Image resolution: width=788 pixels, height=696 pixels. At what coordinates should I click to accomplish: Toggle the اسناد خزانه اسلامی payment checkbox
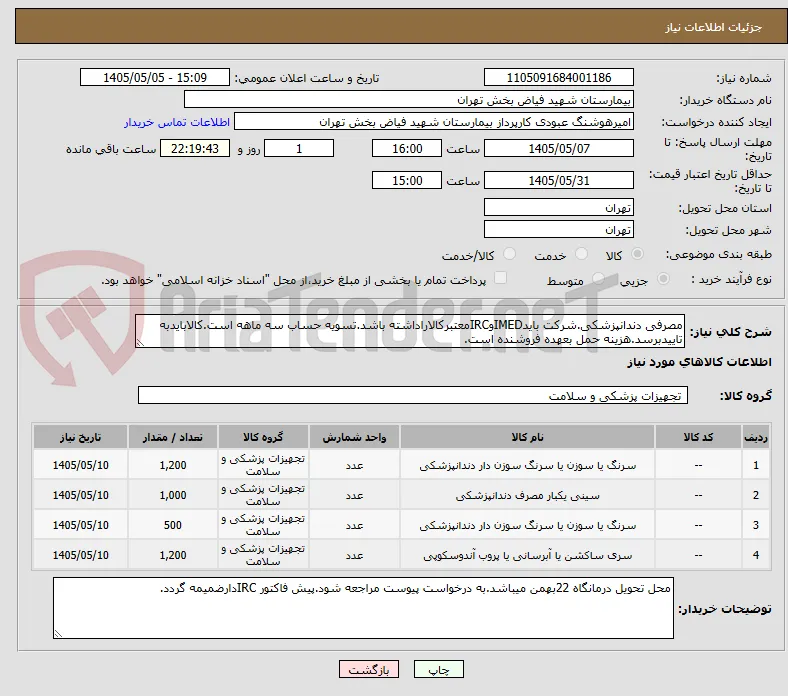(x=501, y=278)
